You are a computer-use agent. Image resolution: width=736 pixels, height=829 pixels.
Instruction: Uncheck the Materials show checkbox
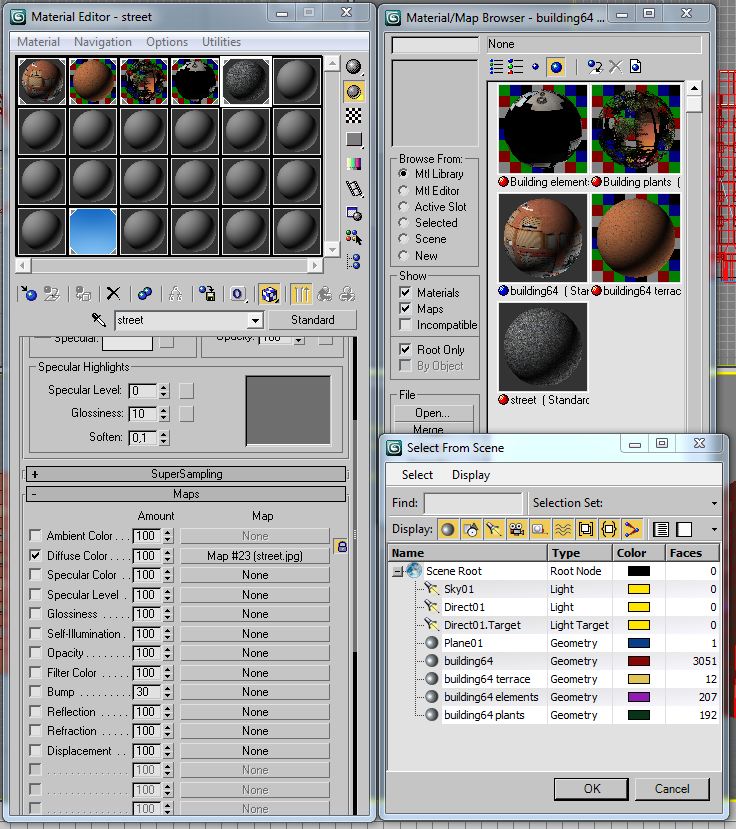click(x=405, y=292)
